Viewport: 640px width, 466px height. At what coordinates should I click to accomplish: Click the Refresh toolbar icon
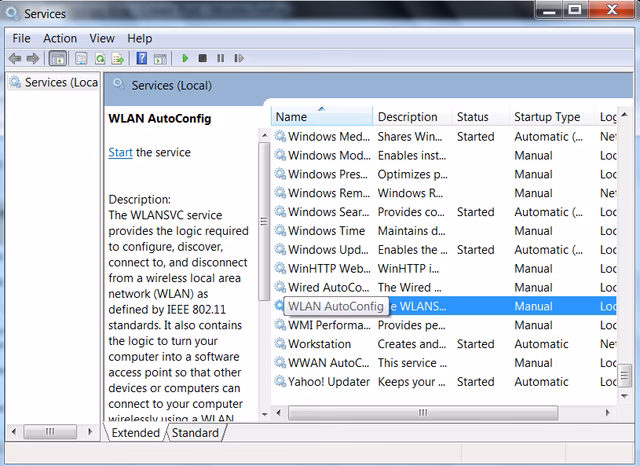tap(100, 58)
